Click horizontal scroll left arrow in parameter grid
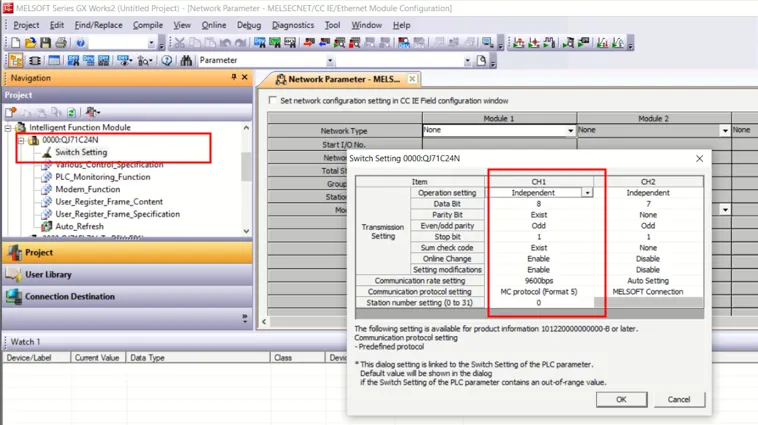The height and width of the screenshot is (425, 758). (x=264, y=322)
